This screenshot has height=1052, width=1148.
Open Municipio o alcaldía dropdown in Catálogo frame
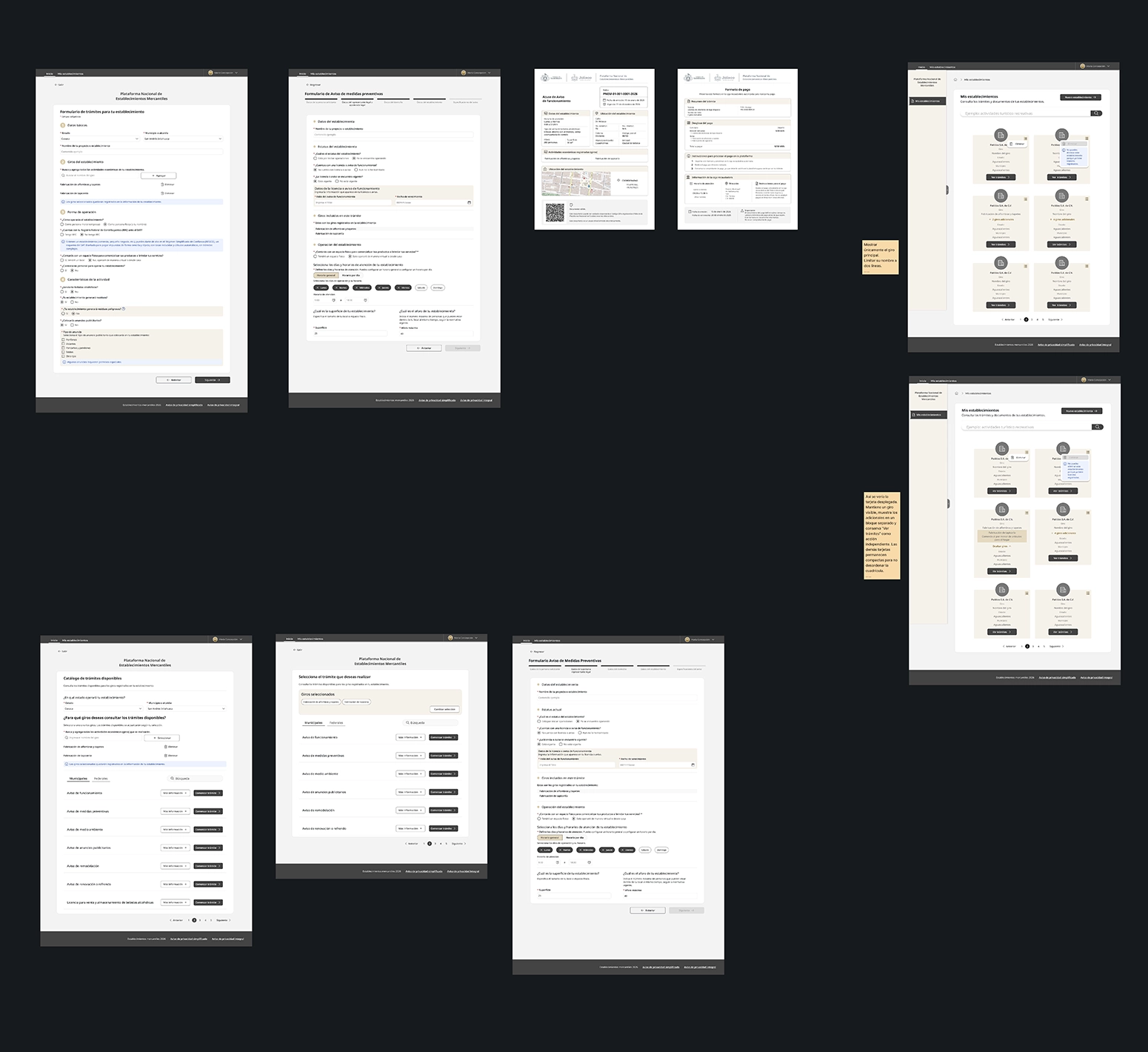(187, 708)
